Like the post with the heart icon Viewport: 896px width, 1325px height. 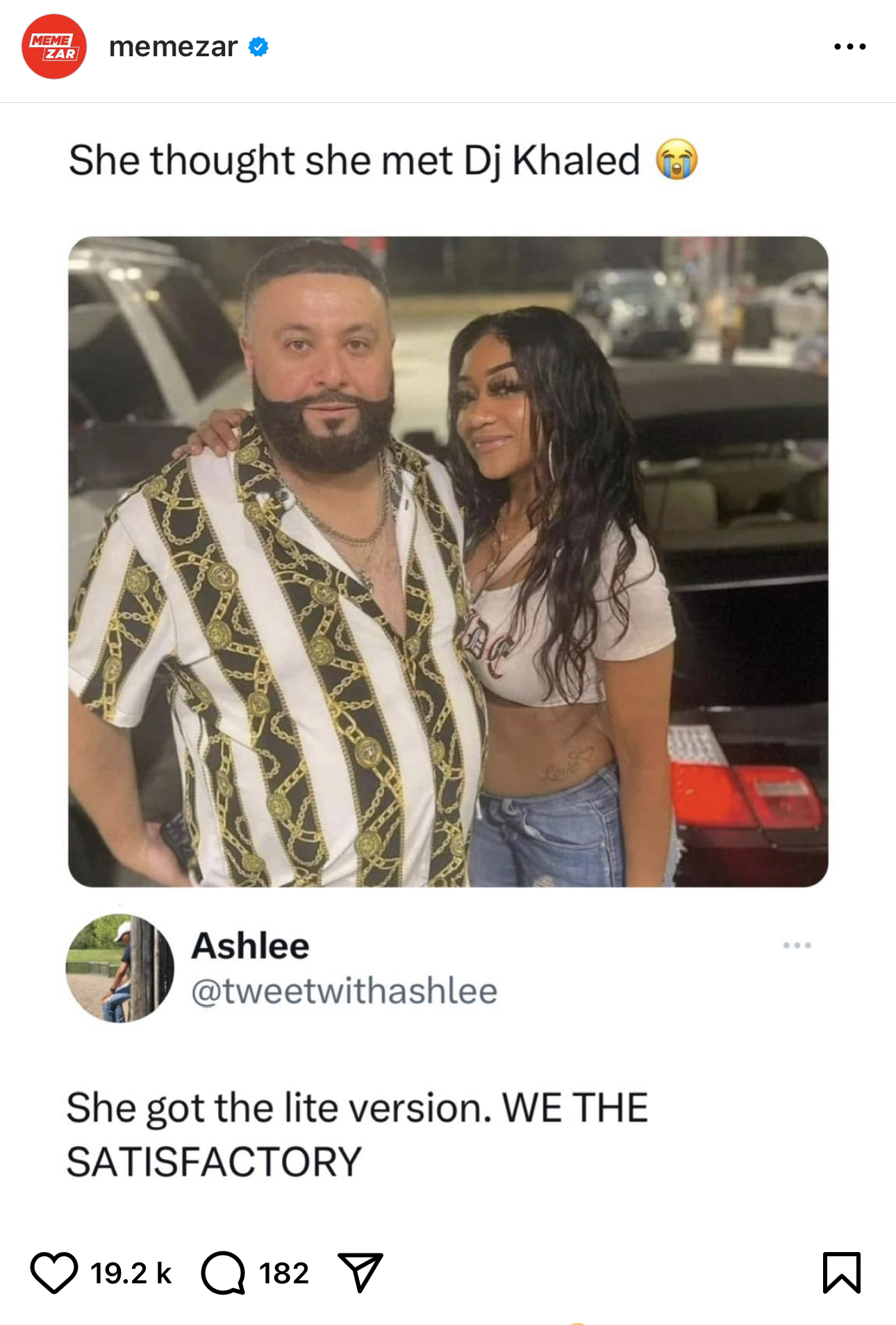coord(54,1273)
